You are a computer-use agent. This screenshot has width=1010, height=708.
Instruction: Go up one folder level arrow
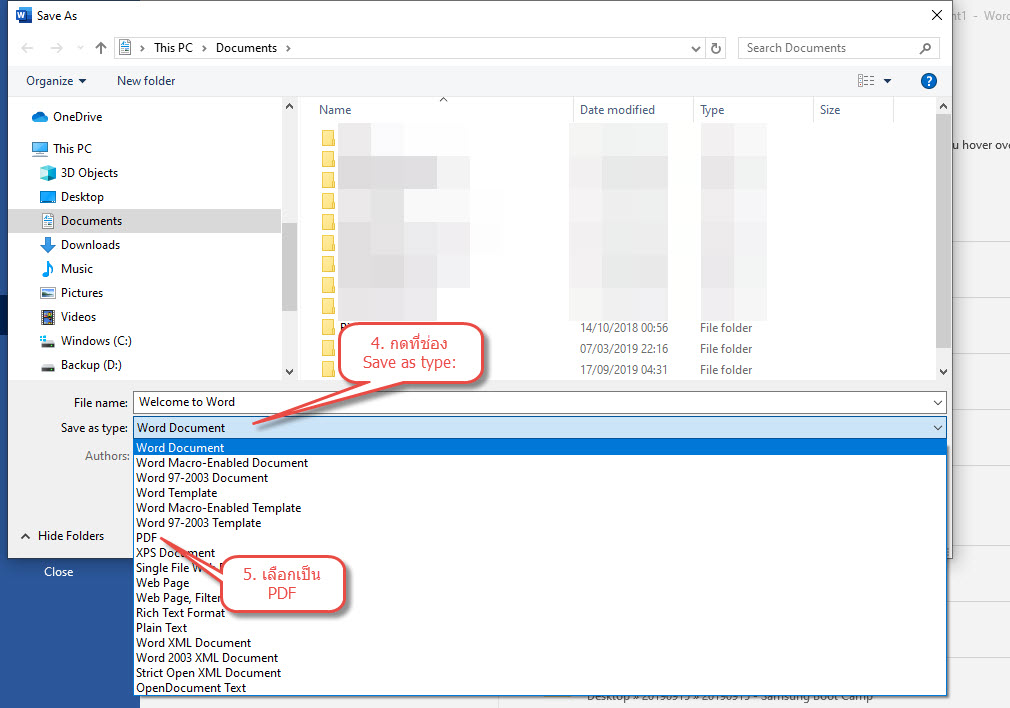(x=100, y=48)
